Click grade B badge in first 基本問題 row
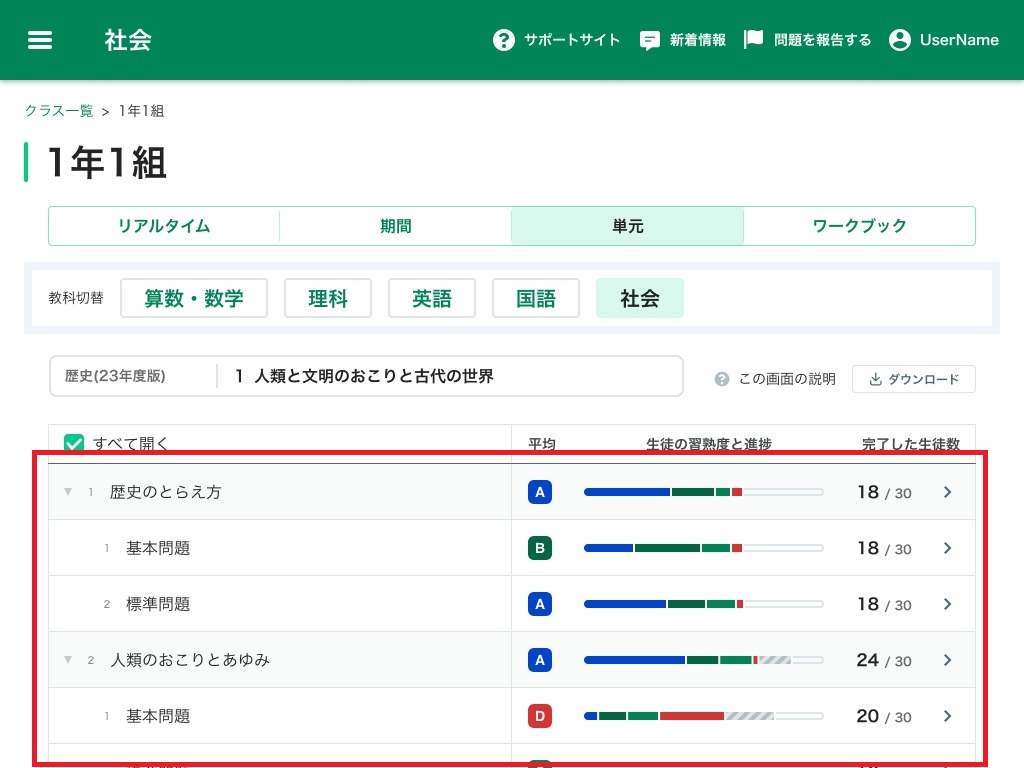 [x=539, y=548]
